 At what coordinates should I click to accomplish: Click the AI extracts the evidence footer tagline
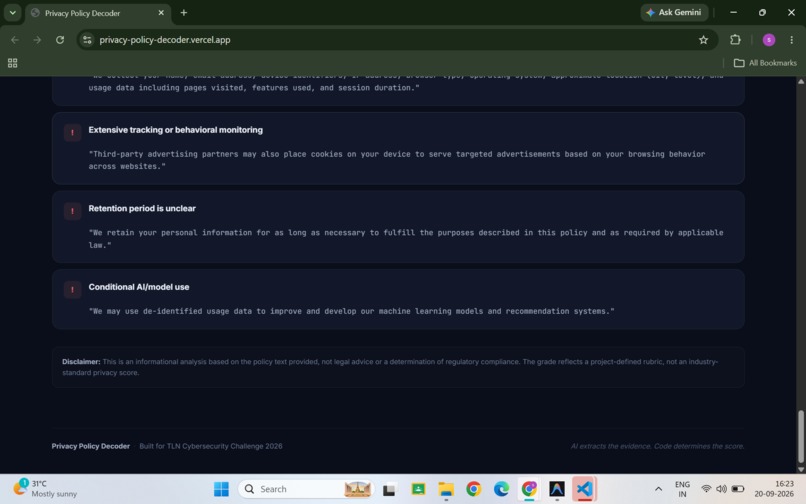(657, 446)
